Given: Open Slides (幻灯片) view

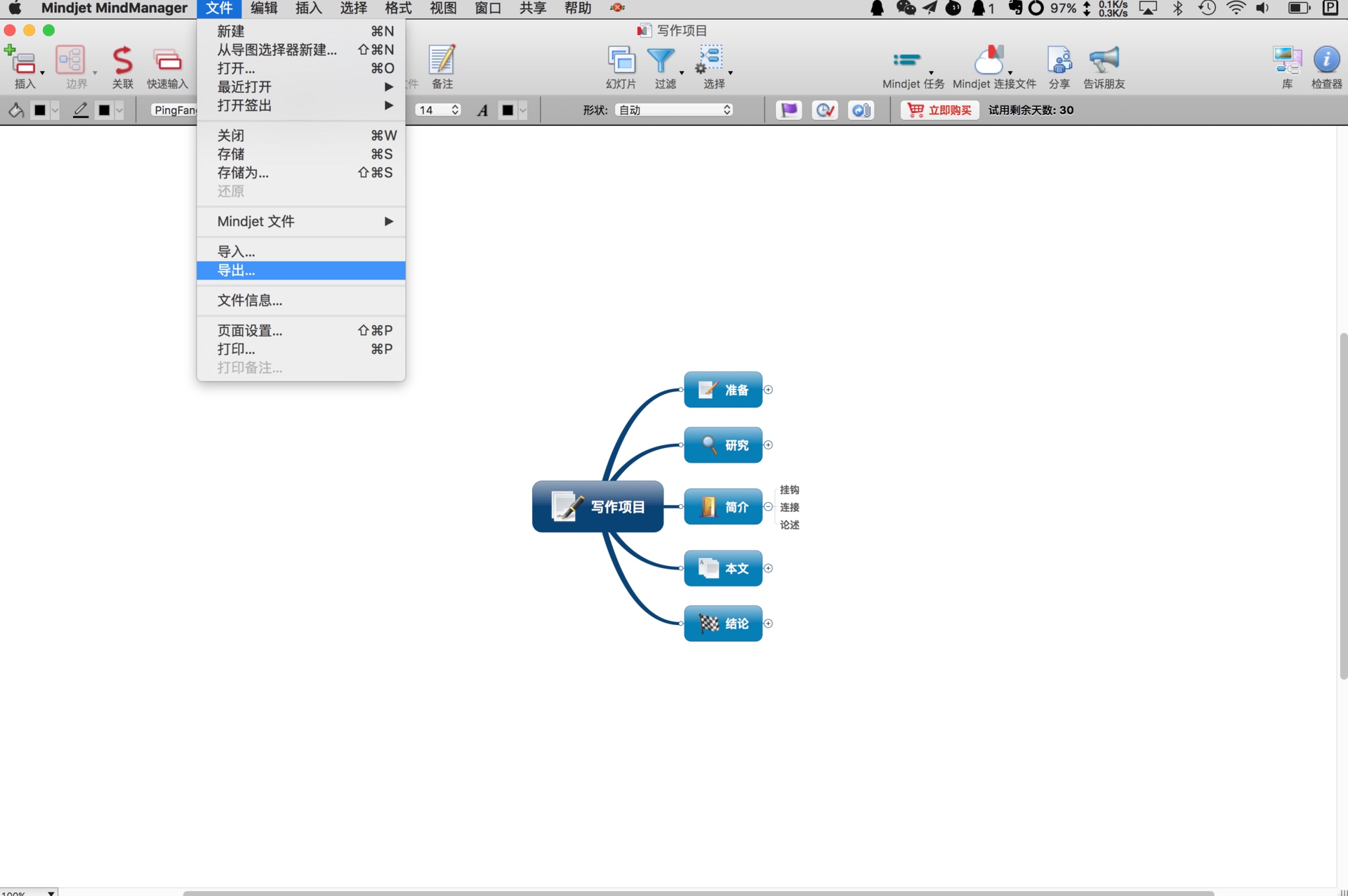Looking at the screenshot, I should click(x=621, y=62).
